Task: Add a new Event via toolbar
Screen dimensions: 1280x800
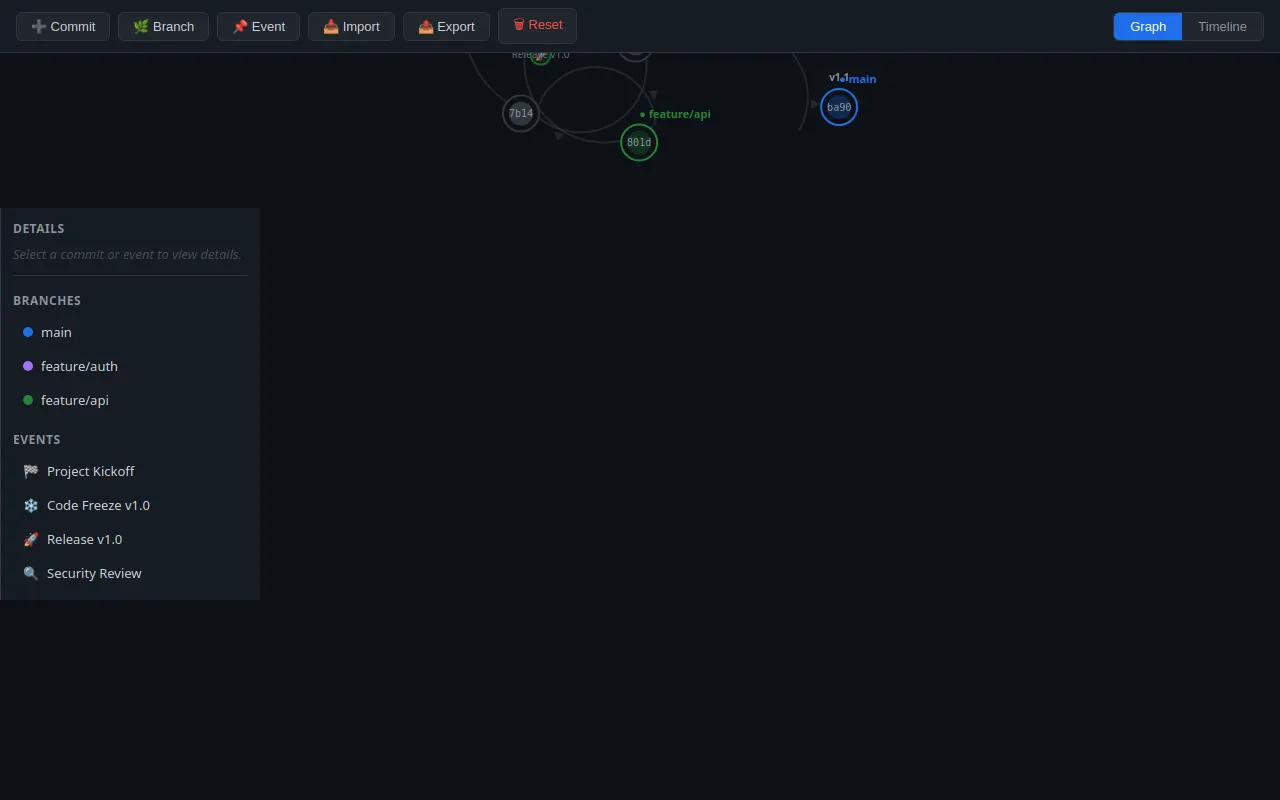Action: [258, 27]
